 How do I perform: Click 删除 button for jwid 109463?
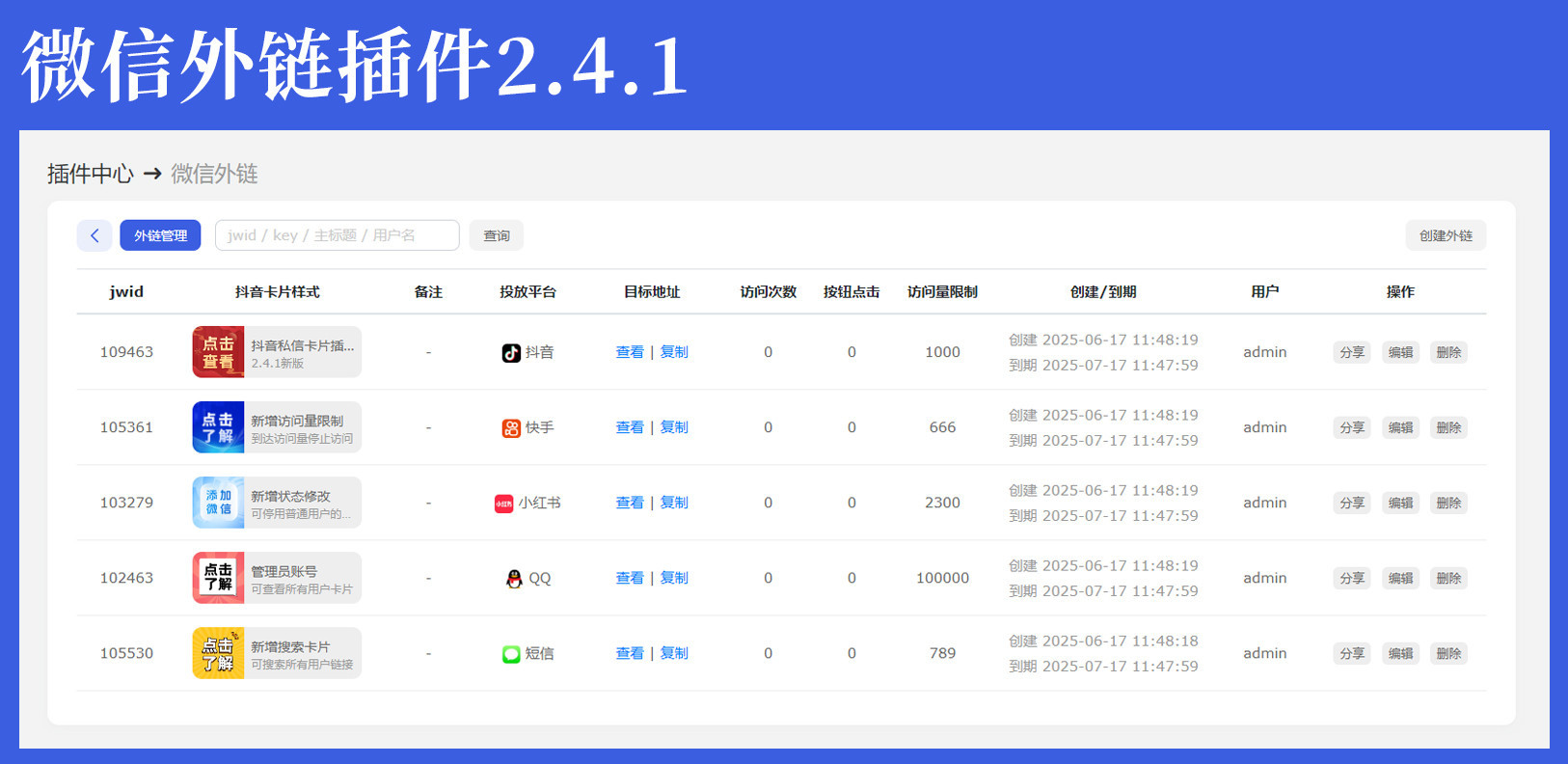1448,352
